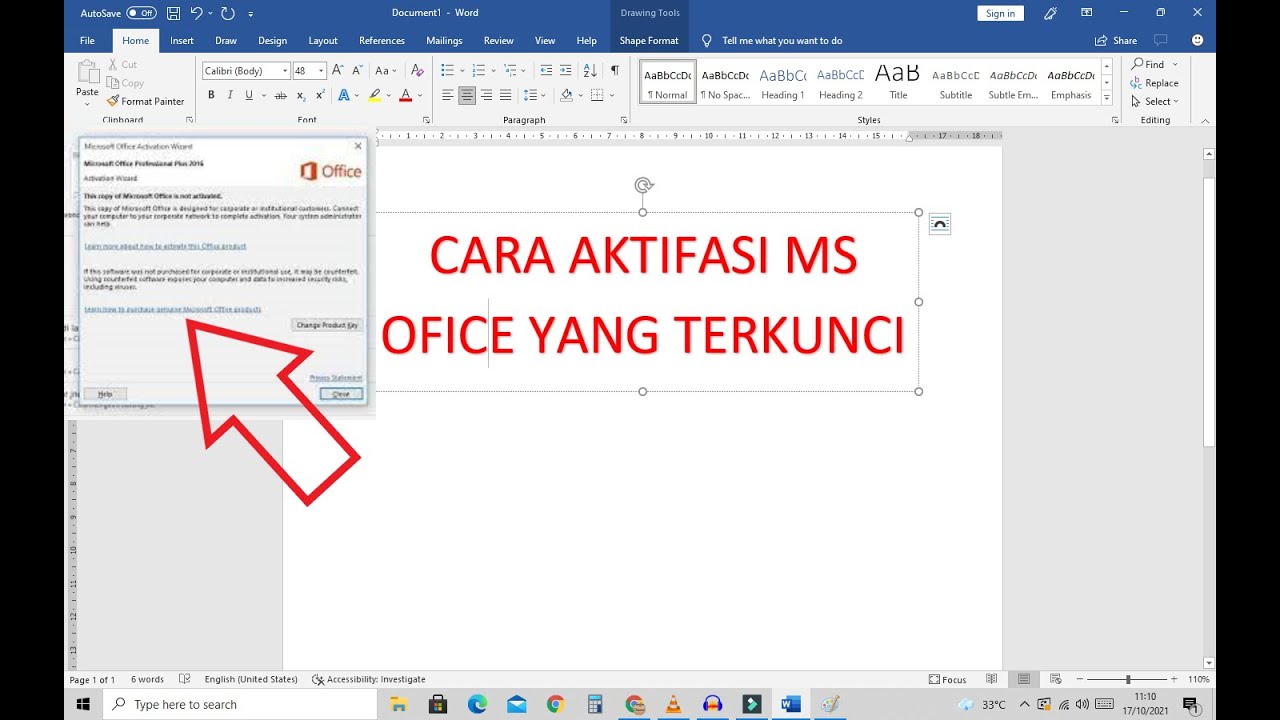1280x720 pixels.
Task: Redo action icon
Action: tap(227, 13)
